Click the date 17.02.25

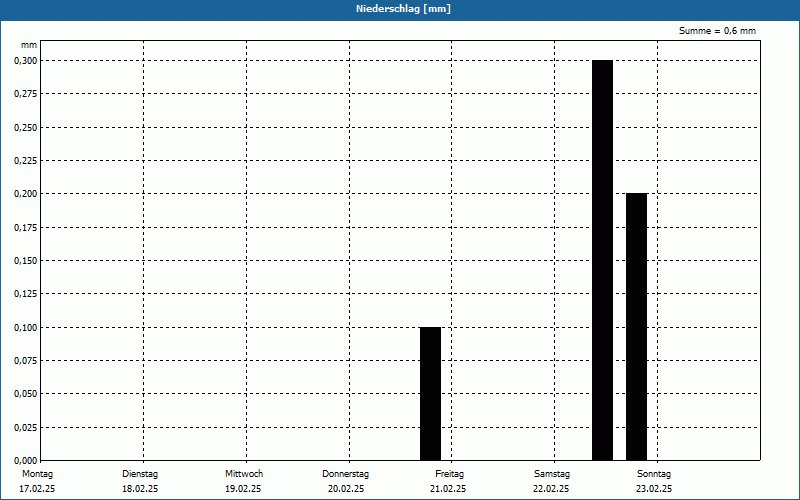(37, 489)
